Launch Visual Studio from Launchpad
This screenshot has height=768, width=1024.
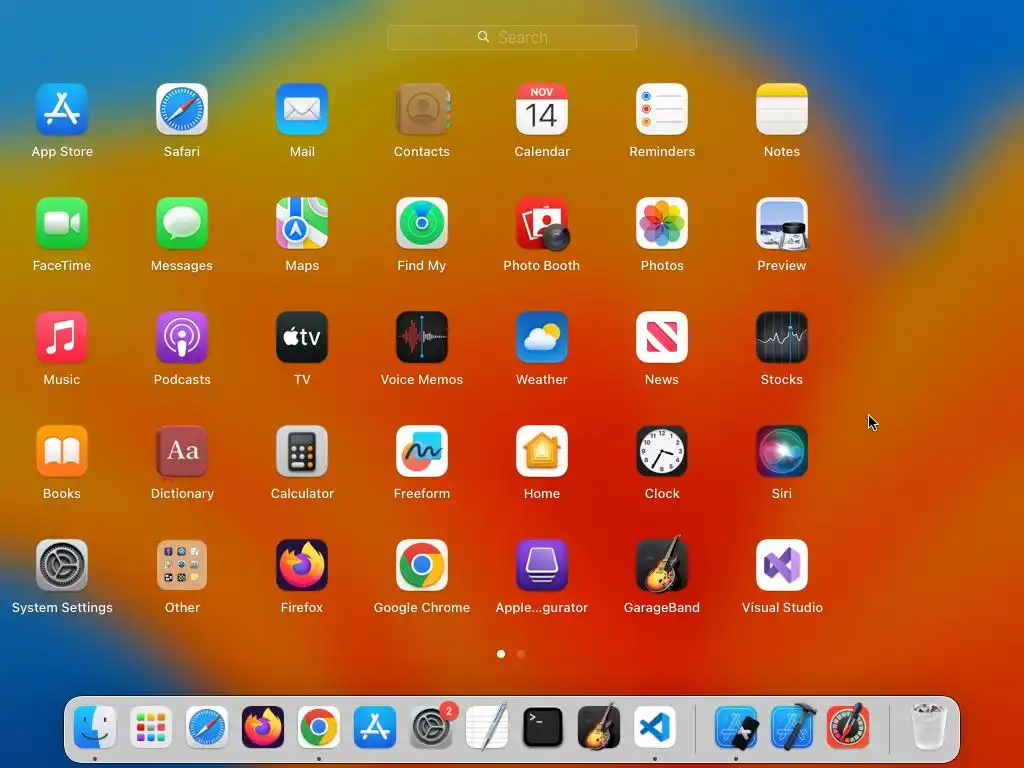[x=782, y=565]
